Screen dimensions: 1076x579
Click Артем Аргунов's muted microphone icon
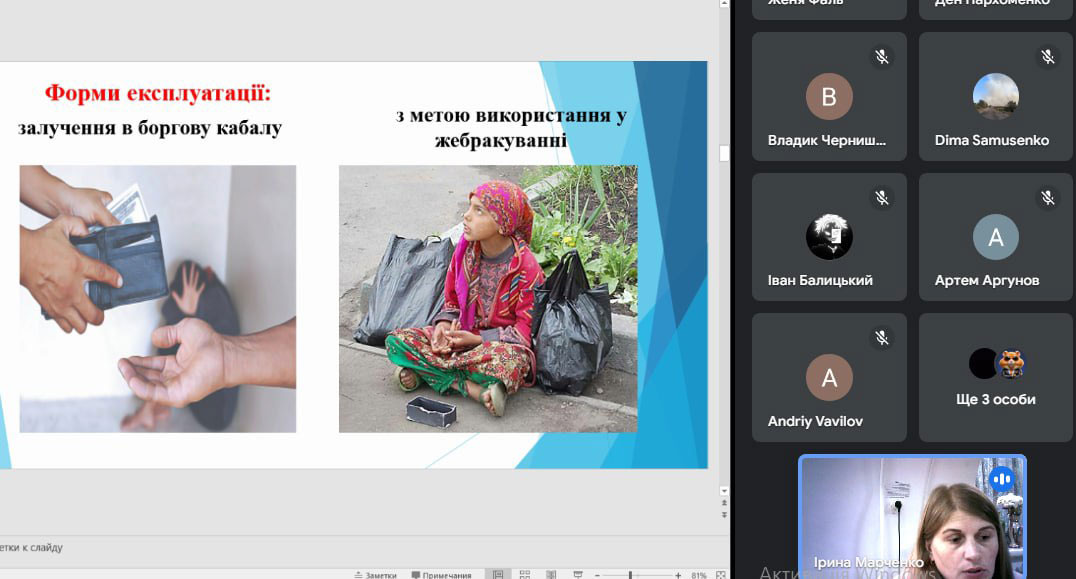point(1048,198)
